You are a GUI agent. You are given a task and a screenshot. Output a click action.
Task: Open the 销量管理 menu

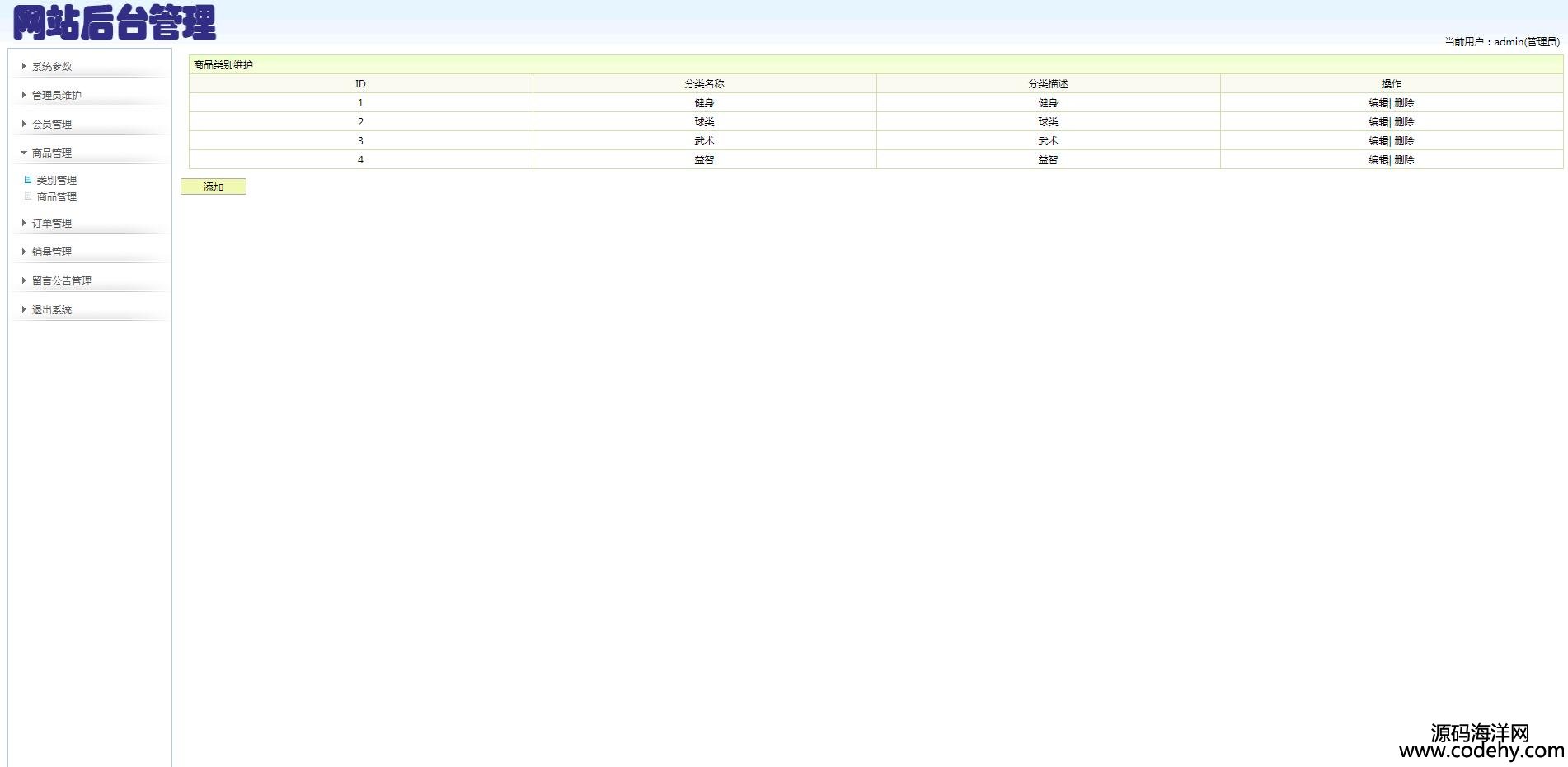point(51,252)
